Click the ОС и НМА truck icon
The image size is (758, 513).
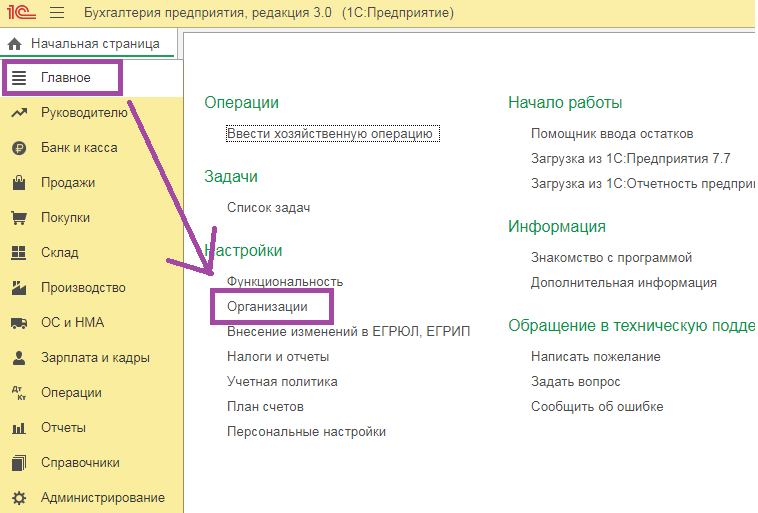19,322
